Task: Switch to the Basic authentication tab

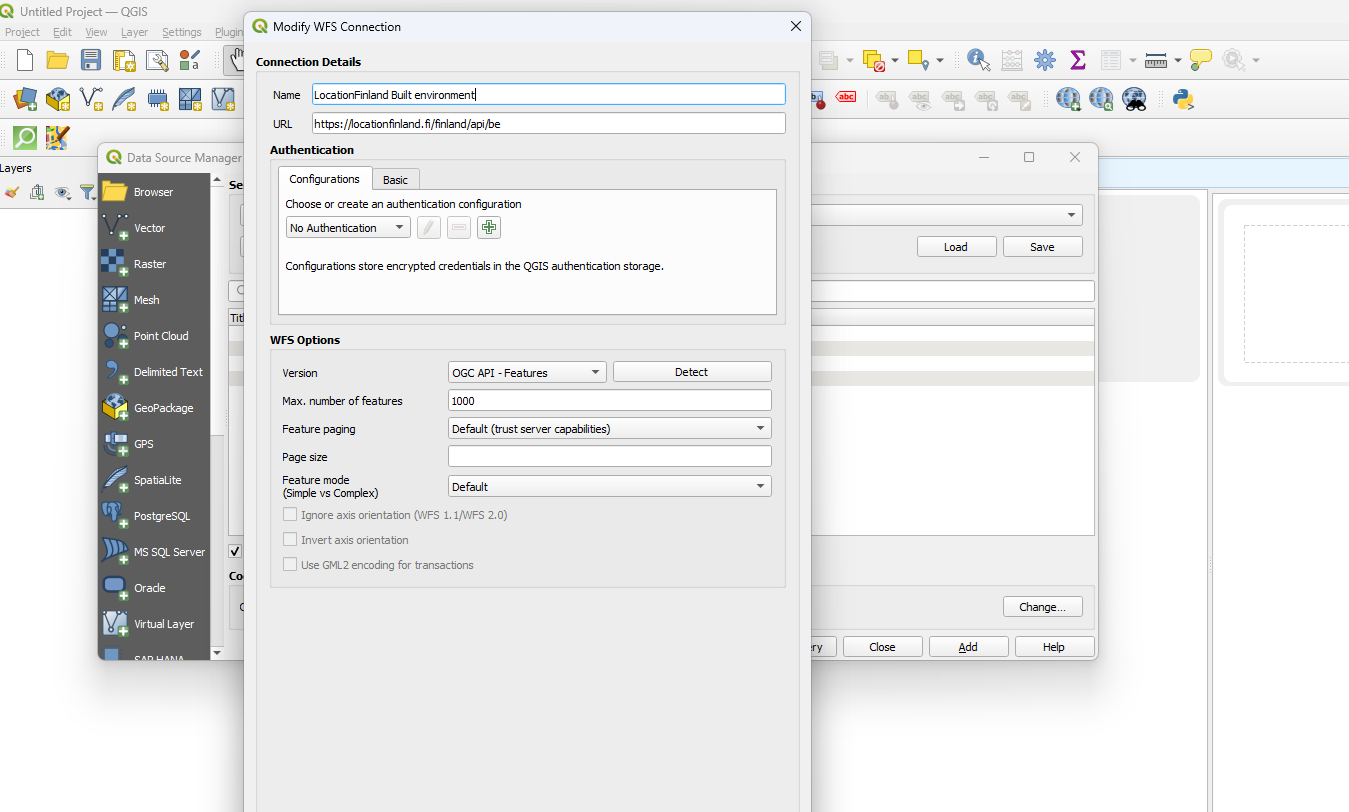Action: [395, 178]
